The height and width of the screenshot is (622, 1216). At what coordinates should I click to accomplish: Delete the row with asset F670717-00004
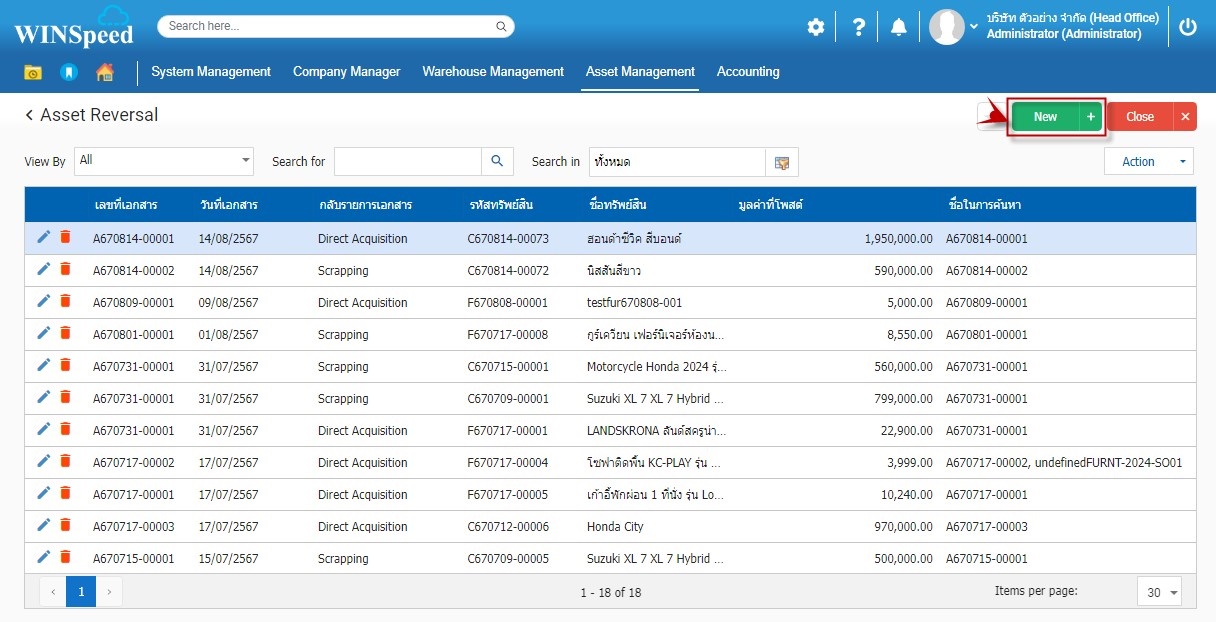click(x=65, y=461)
